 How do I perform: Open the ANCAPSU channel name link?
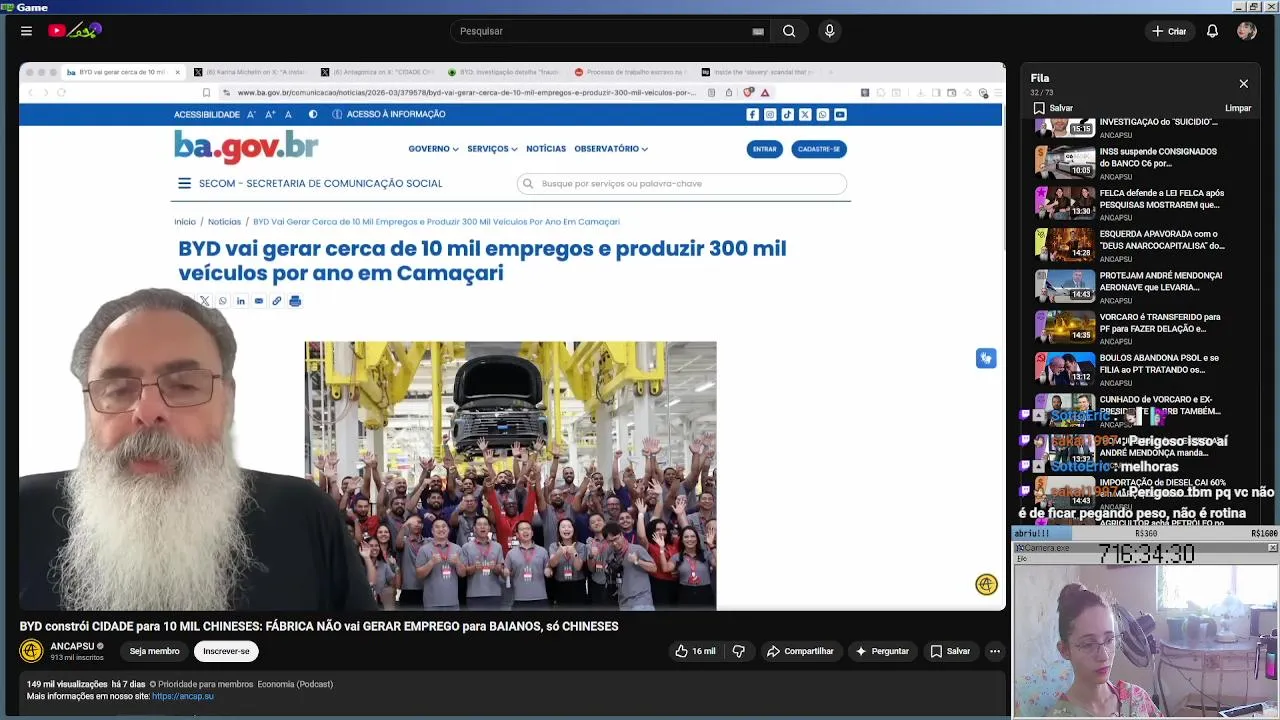[x=72, y=646]
